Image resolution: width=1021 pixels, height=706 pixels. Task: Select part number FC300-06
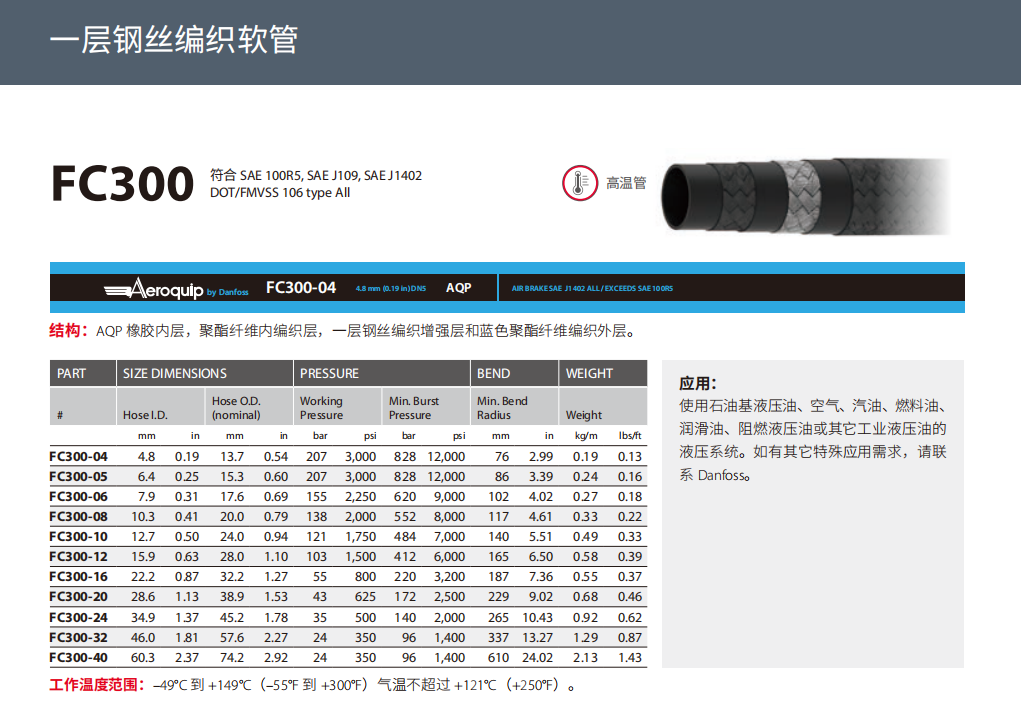pos(78,497)
